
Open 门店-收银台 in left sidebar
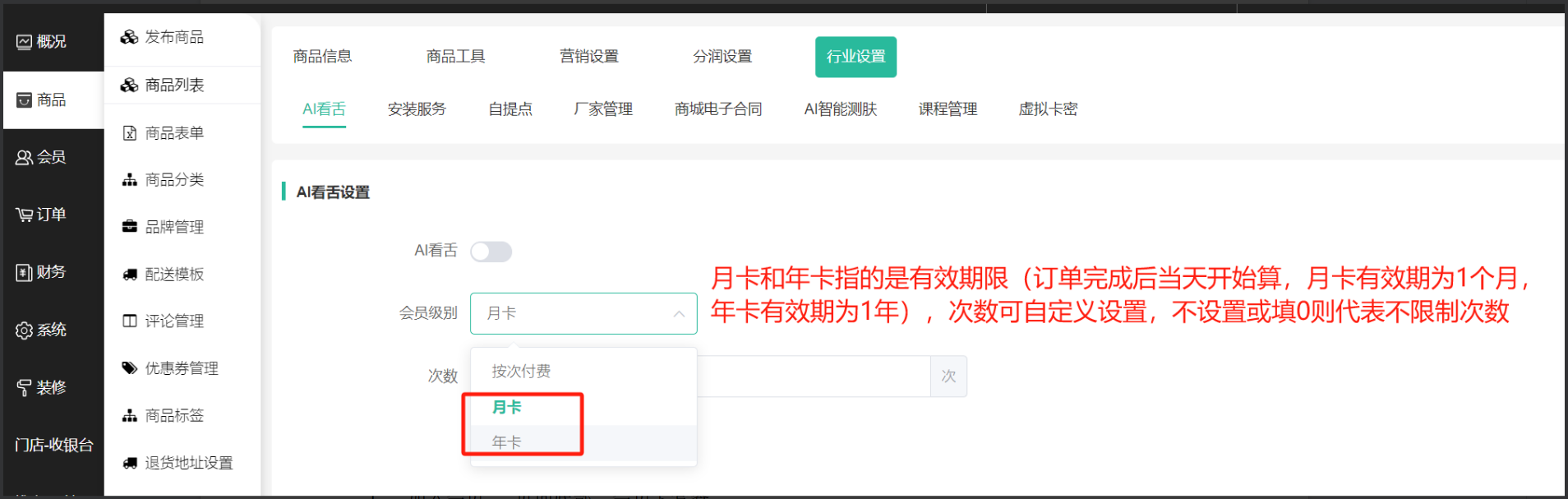click(x=53, y=446)
